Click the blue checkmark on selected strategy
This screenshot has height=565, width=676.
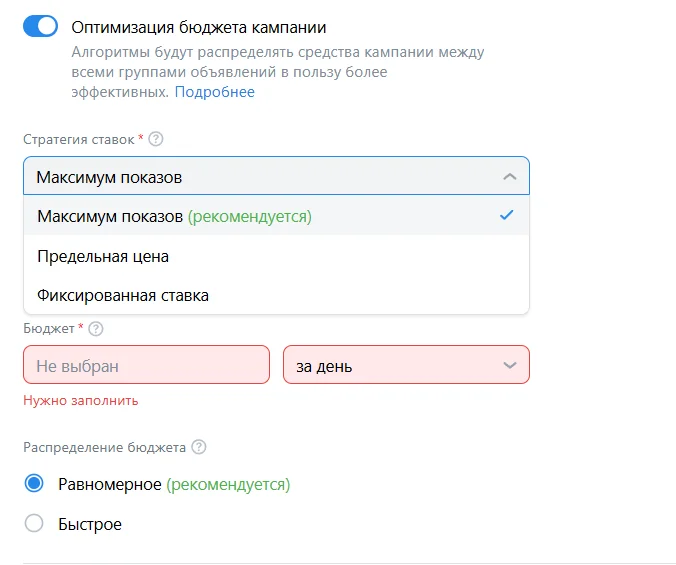[507, 215]
